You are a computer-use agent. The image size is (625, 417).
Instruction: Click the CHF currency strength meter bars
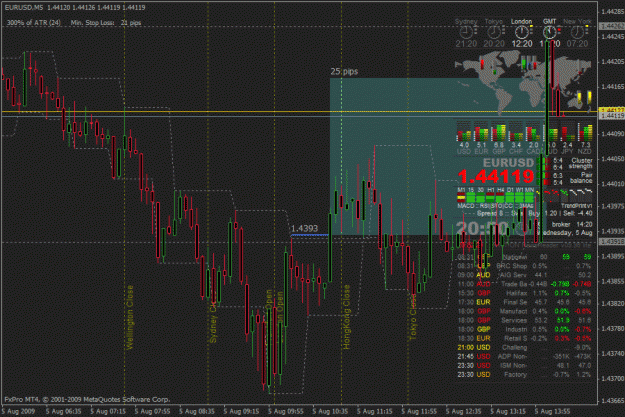coord(516,132)
